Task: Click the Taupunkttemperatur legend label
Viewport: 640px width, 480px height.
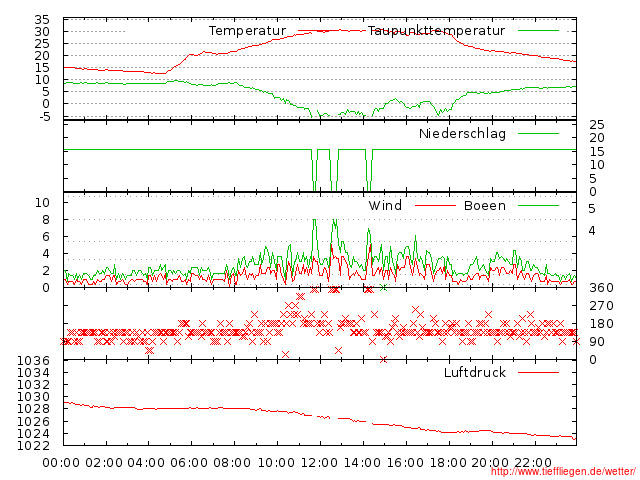Action: (436, 31)
